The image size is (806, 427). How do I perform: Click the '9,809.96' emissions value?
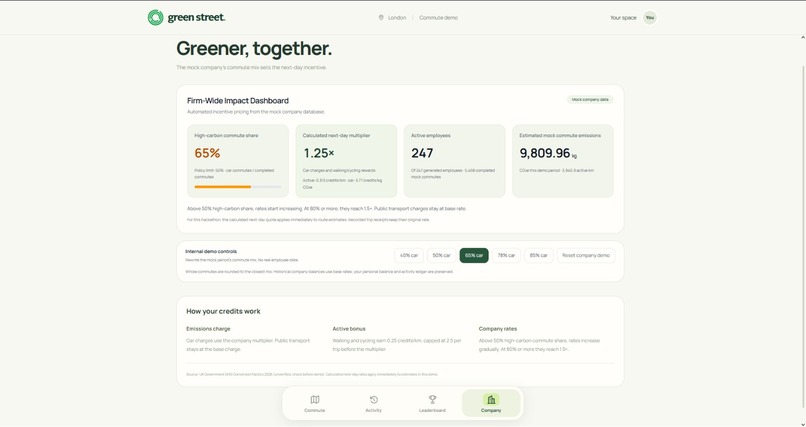545,153
